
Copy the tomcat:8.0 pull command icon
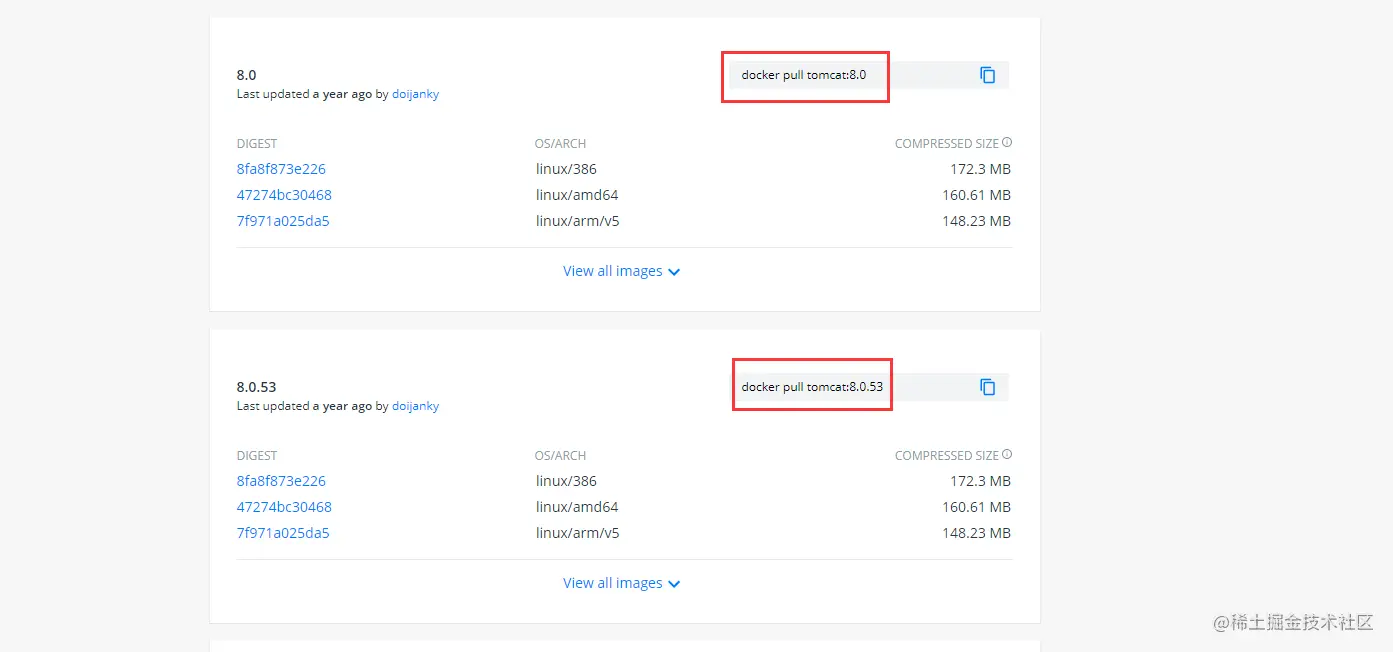(987, 75)
